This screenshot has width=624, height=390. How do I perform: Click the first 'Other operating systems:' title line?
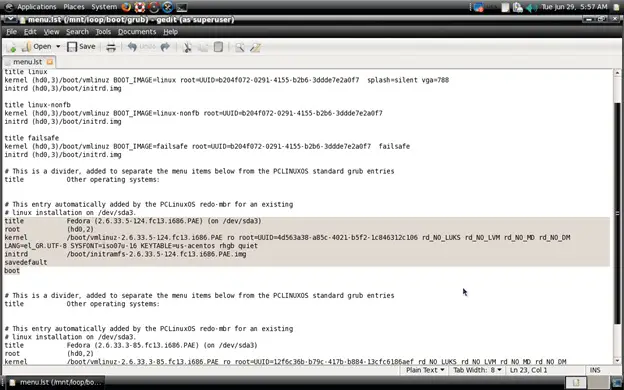(82, 179)
